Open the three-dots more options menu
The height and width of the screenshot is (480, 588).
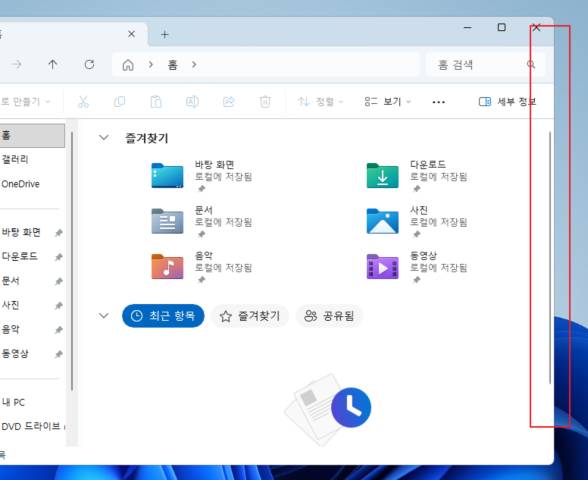[x=438, y=102]
